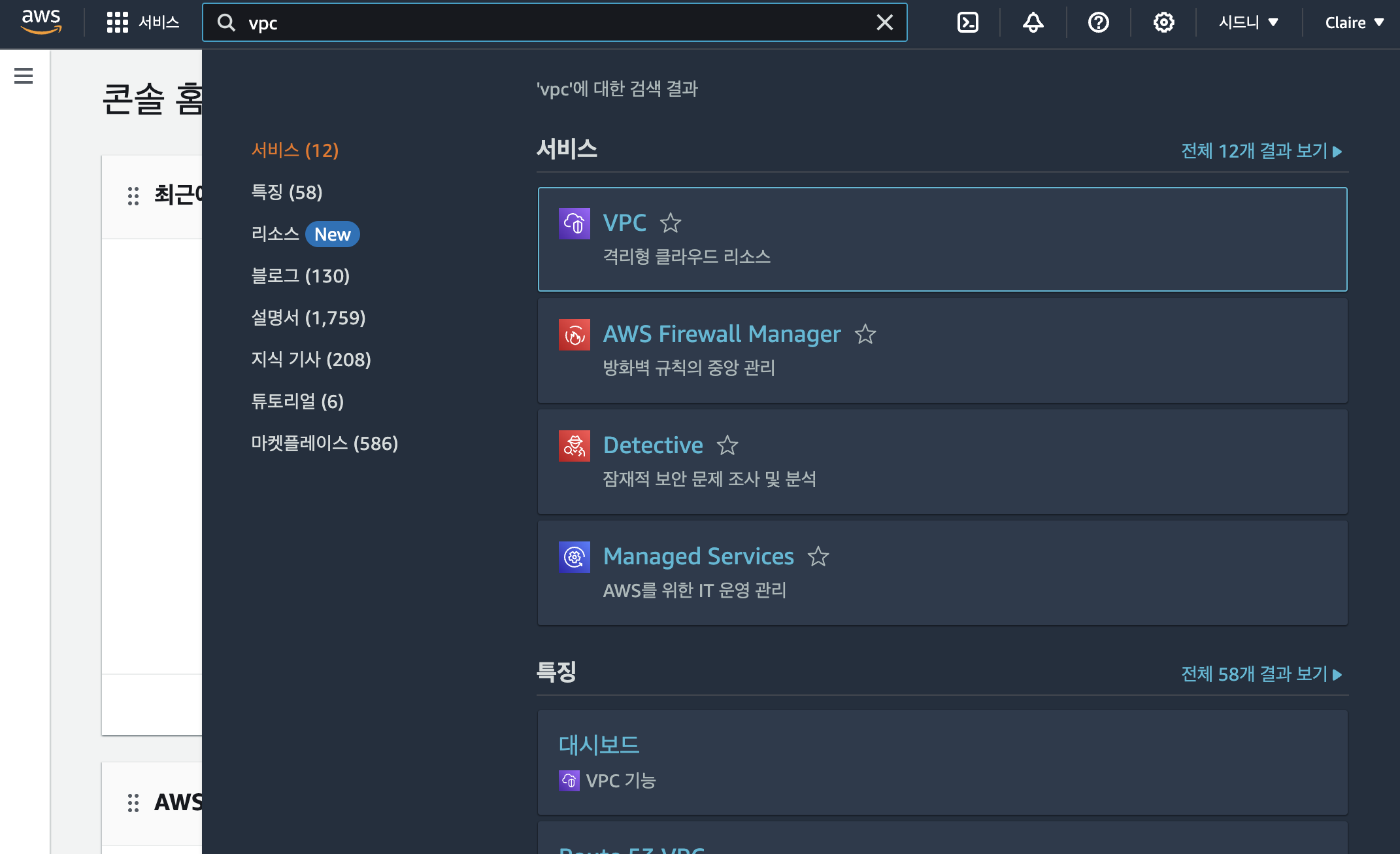This screenshot has height=854, width=1400.
Task: Open the Detective service link
Action: click(x=653, y=445)
